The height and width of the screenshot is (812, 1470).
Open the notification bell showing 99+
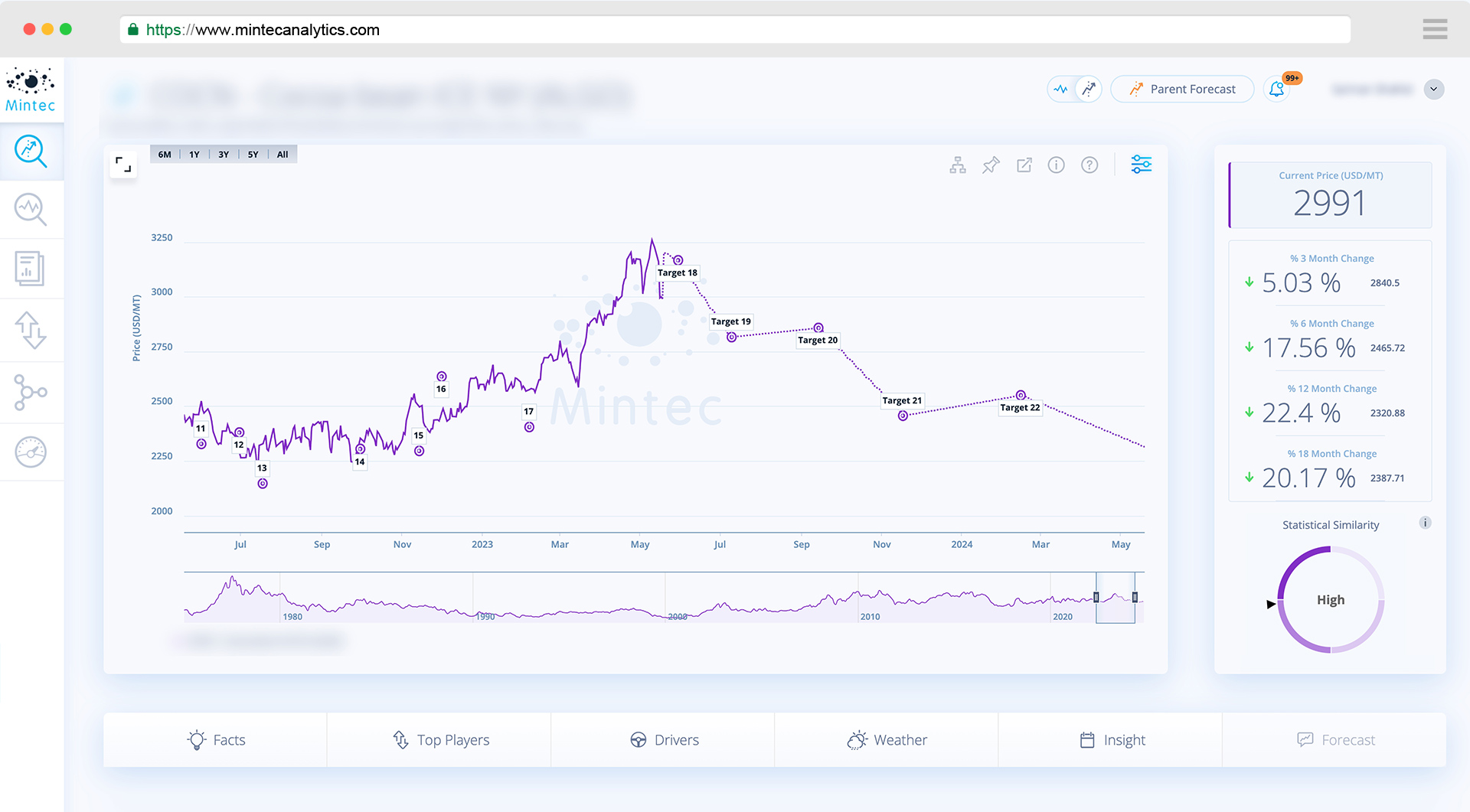pos(1276,89)
